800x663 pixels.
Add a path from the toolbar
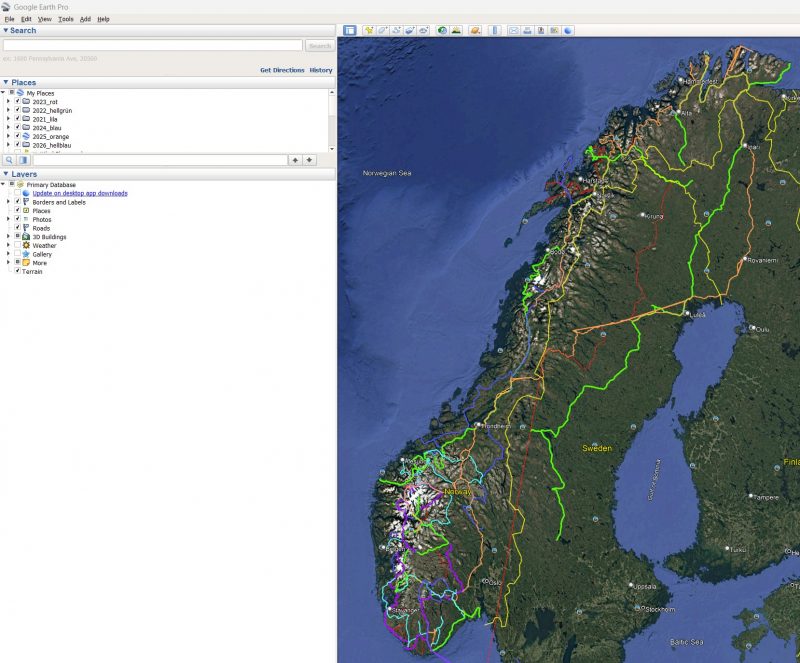pos(396,31)
